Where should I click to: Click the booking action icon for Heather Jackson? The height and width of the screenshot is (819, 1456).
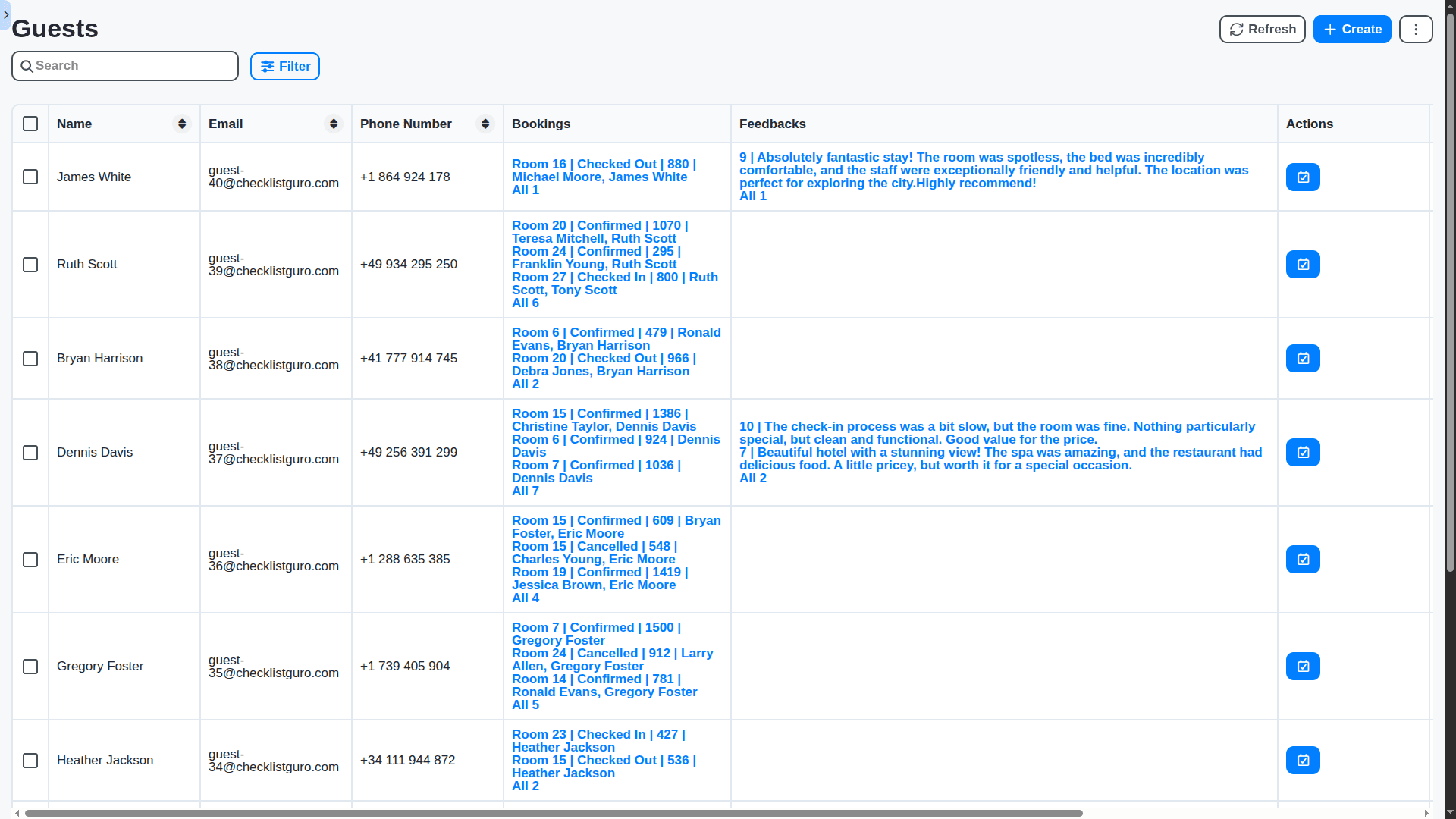[1303, 761]
